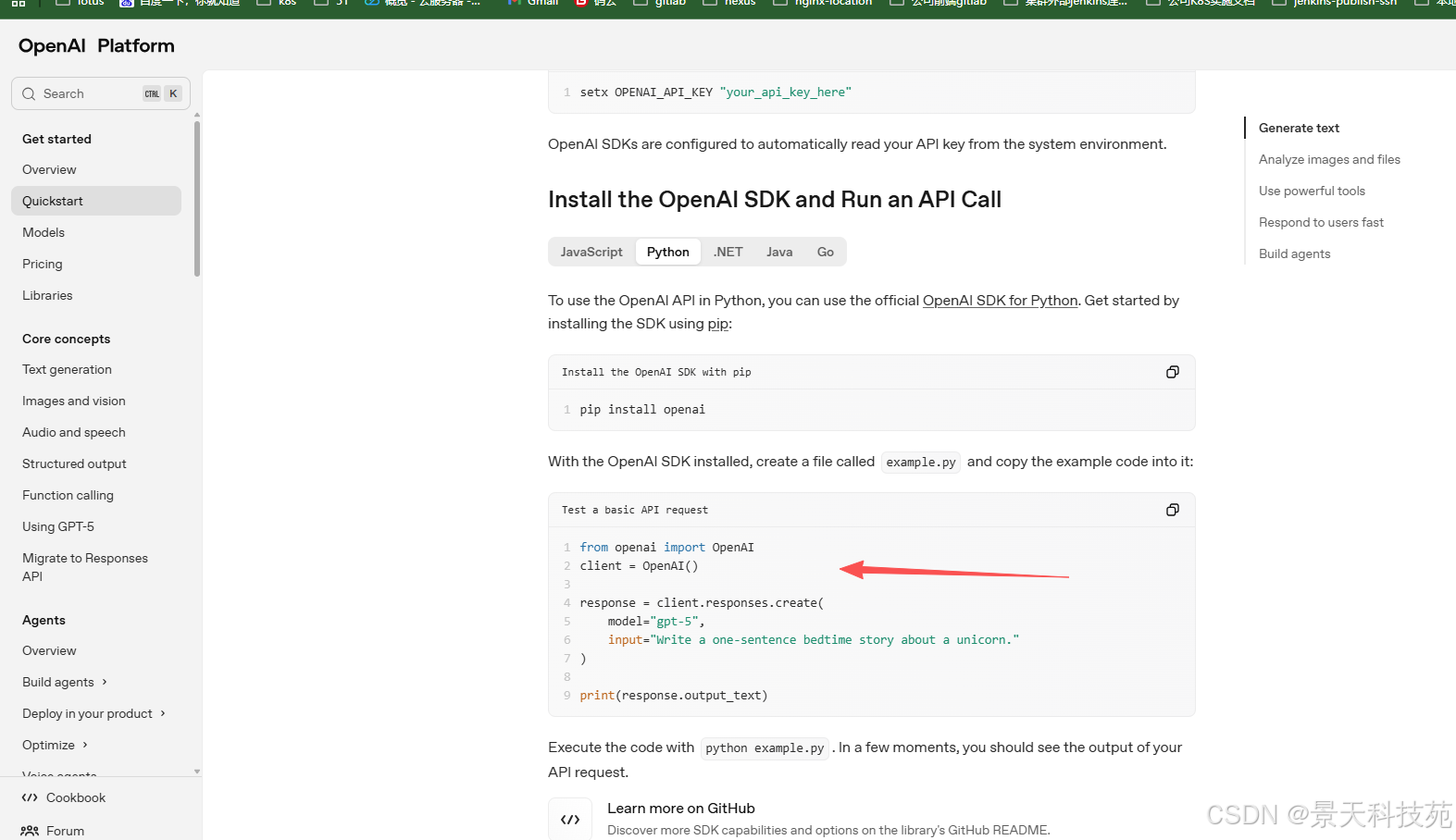Open Cookbook link at sidebar bottom
Image resolution: width=1456 pixels, height=840 pixels.
[x=76, y=797]
